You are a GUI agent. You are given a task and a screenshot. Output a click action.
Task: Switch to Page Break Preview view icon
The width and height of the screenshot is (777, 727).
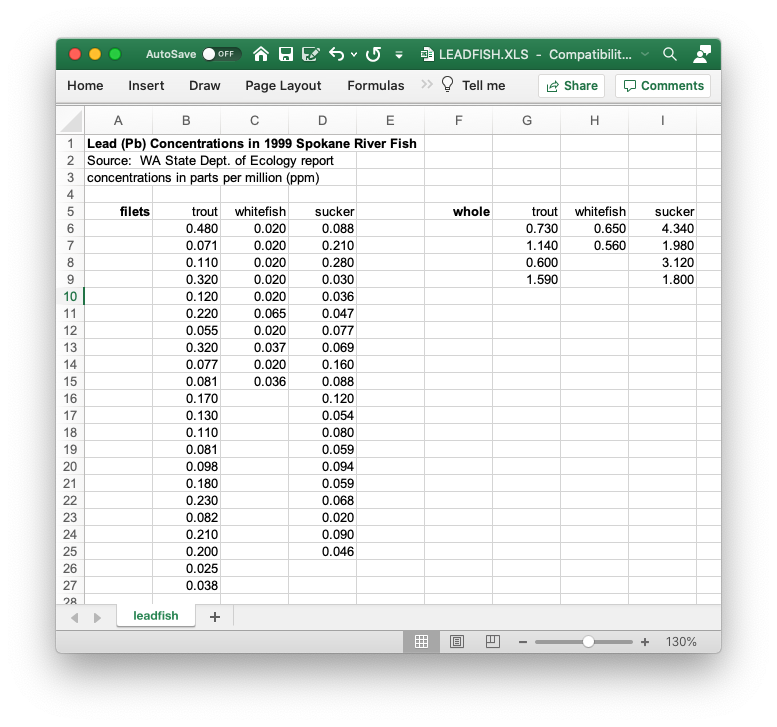click(x=492, y=641)
